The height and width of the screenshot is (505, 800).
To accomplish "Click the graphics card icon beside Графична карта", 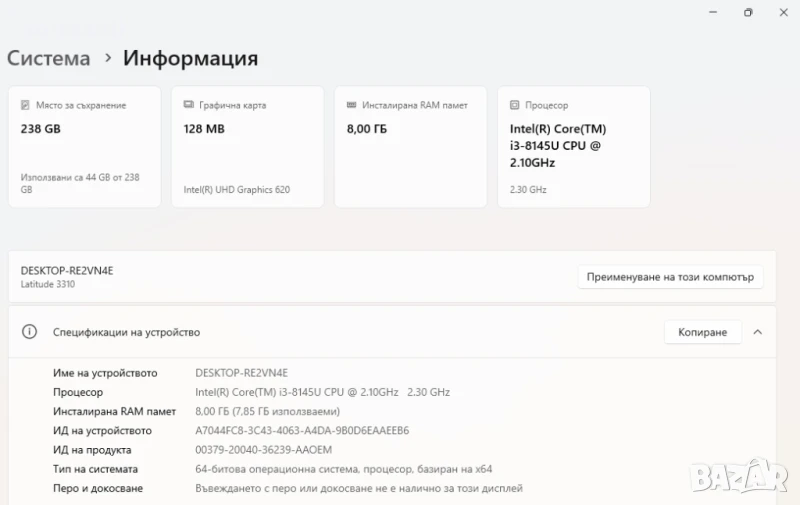I will point(188,105).
